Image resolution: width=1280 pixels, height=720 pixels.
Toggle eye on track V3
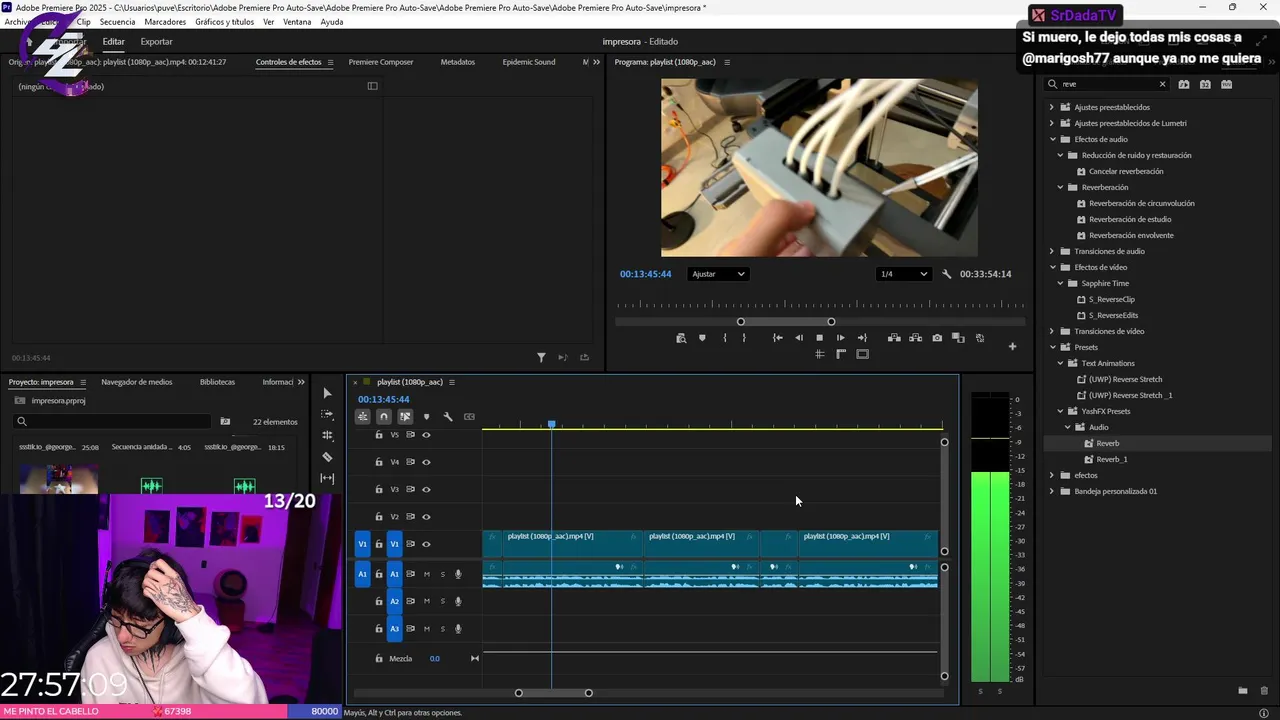point(426,490)
